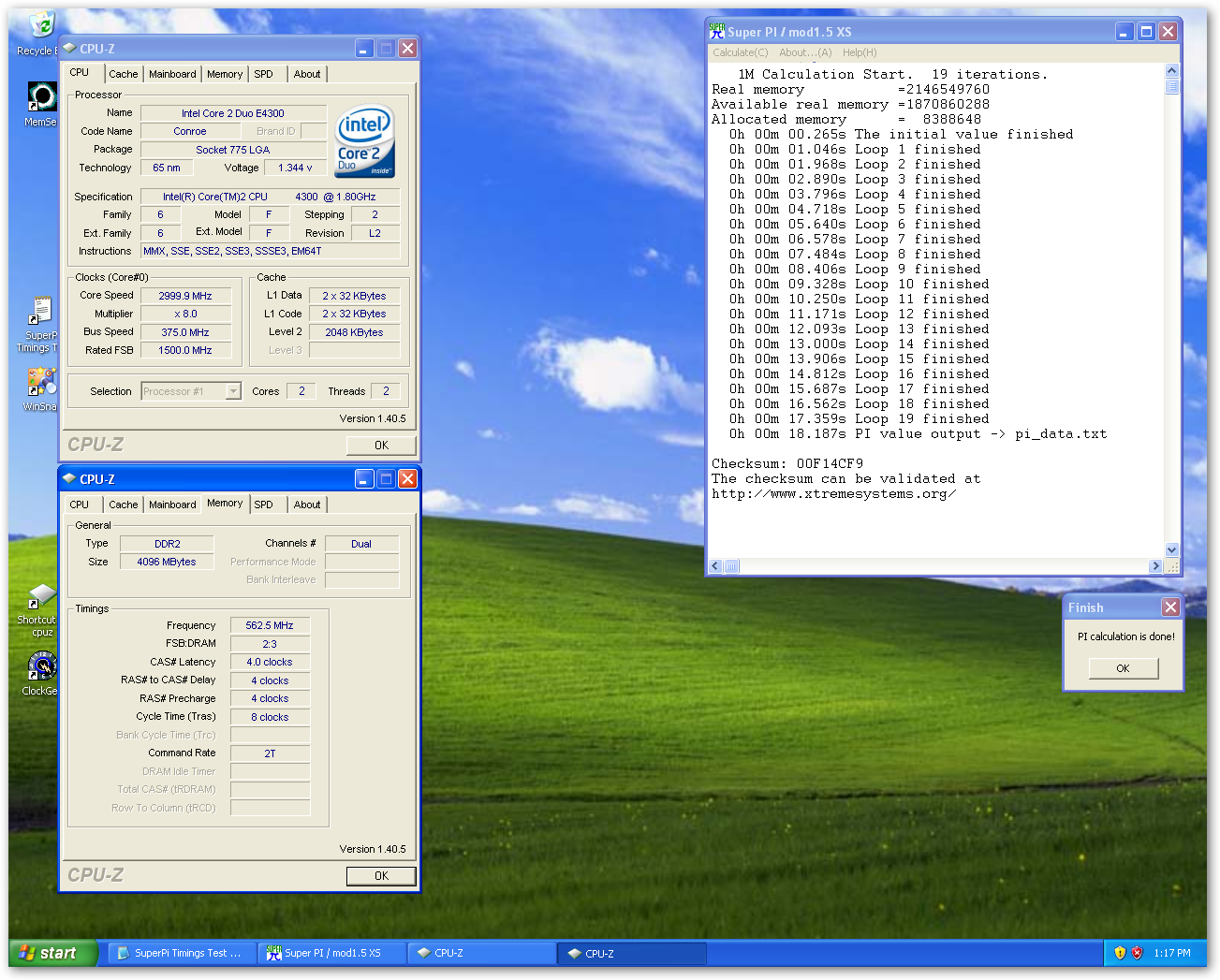Open the Help(H) menu in Super PI
Screen dimensions: 1220x980
pos(860,52)
